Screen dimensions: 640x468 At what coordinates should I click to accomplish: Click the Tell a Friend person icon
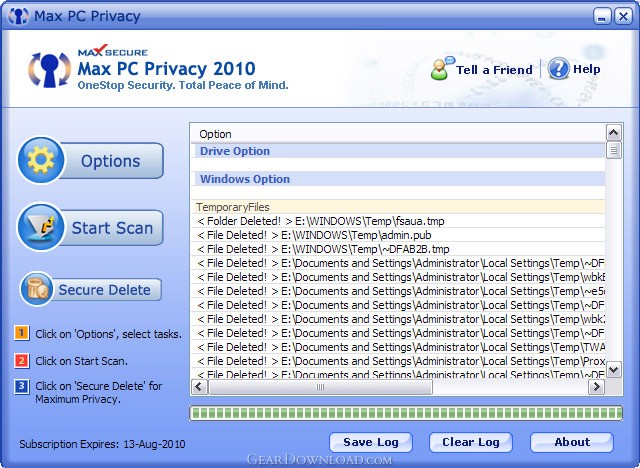tap(442, 68)
